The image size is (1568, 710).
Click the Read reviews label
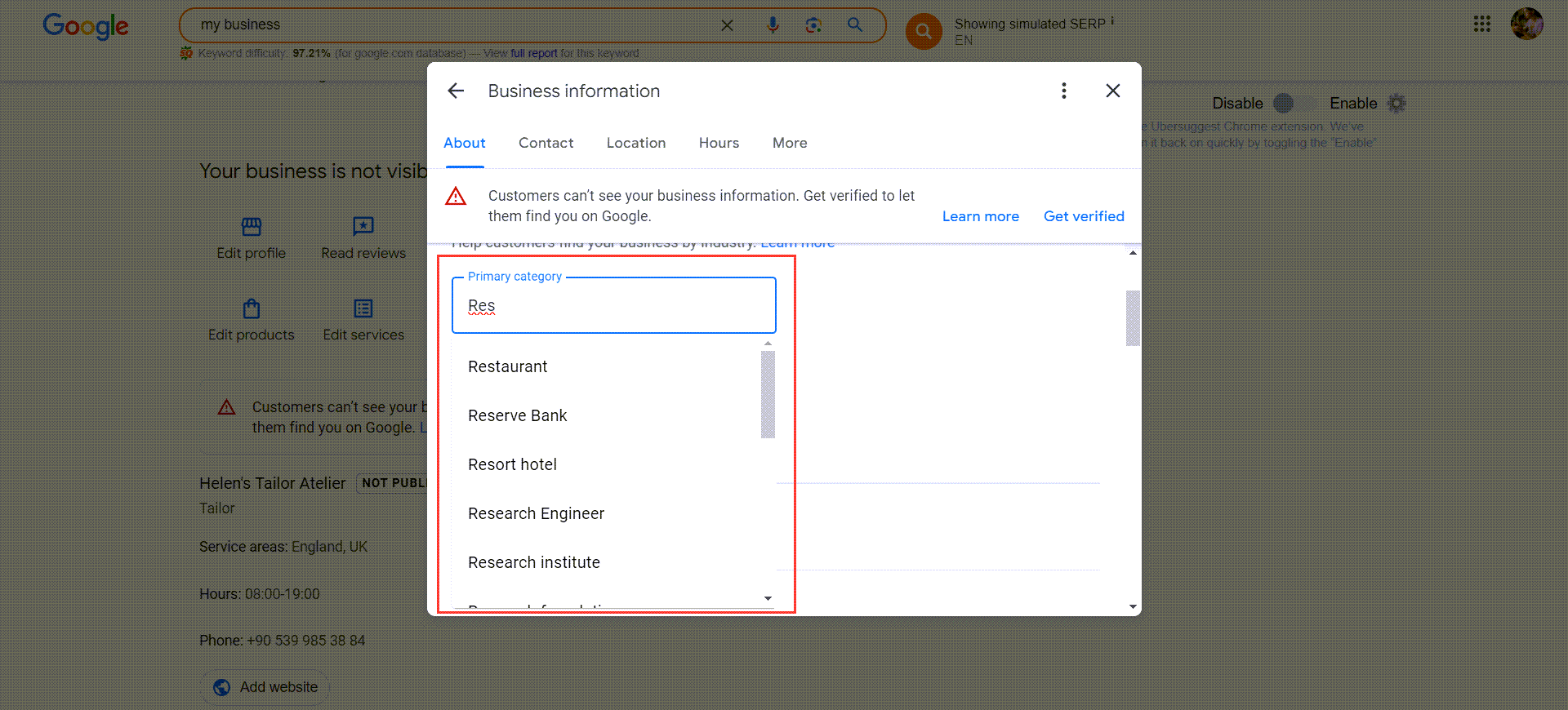363,253
